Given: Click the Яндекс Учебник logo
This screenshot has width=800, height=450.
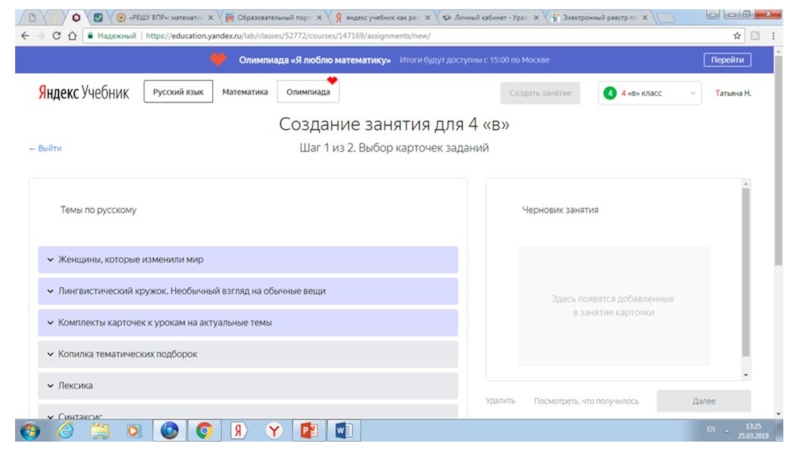Looking at the screenshot, I should [84, 93].
